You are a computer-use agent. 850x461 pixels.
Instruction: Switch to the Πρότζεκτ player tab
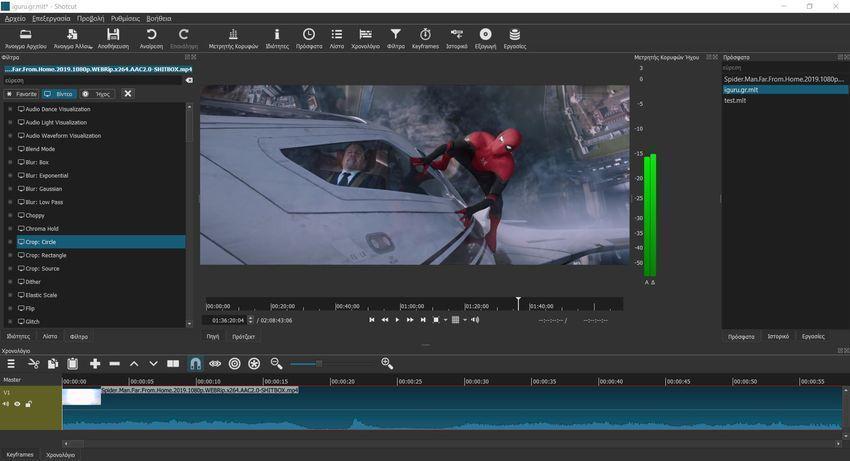click(243, 337)
